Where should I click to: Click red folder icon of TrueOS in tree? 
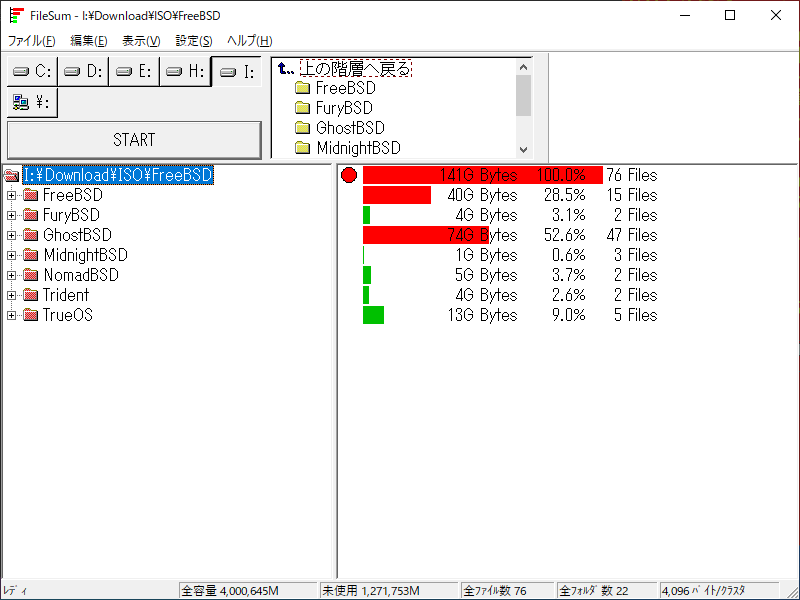tap(31, 315)
